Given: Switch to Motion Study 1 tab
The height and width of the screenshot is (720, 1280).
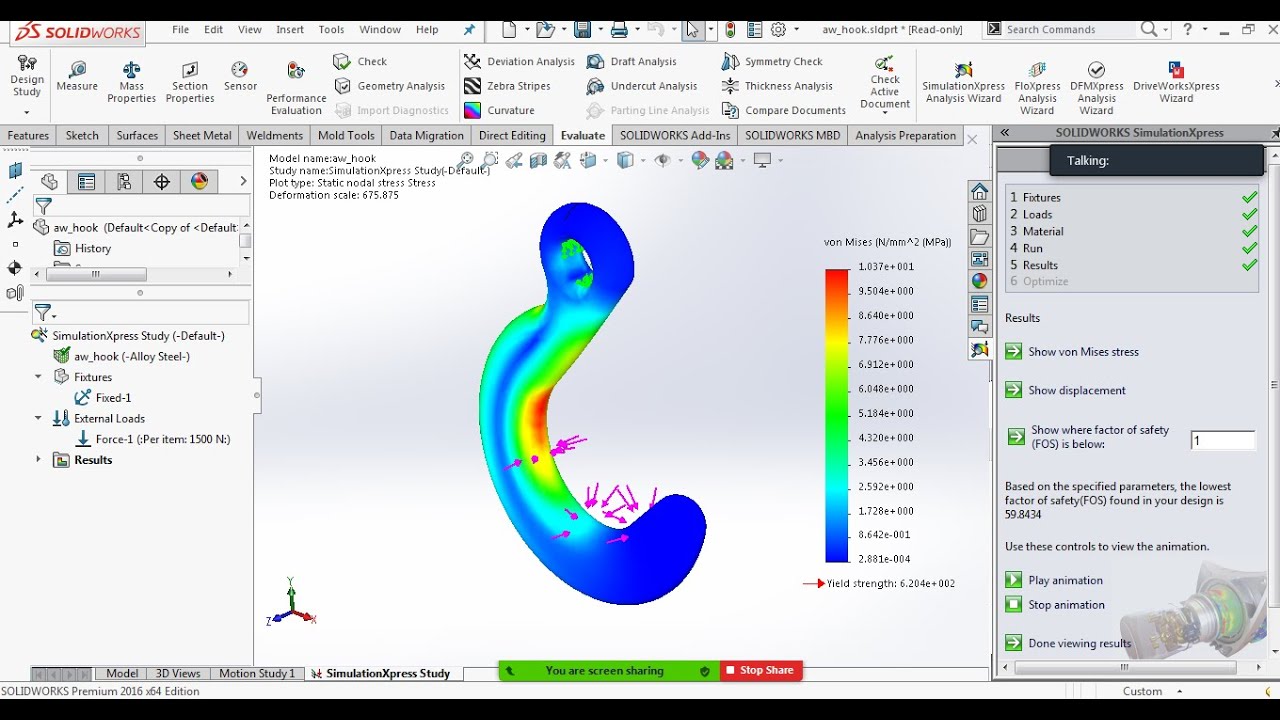Looking at the screenshot, I should click(257, 673).
